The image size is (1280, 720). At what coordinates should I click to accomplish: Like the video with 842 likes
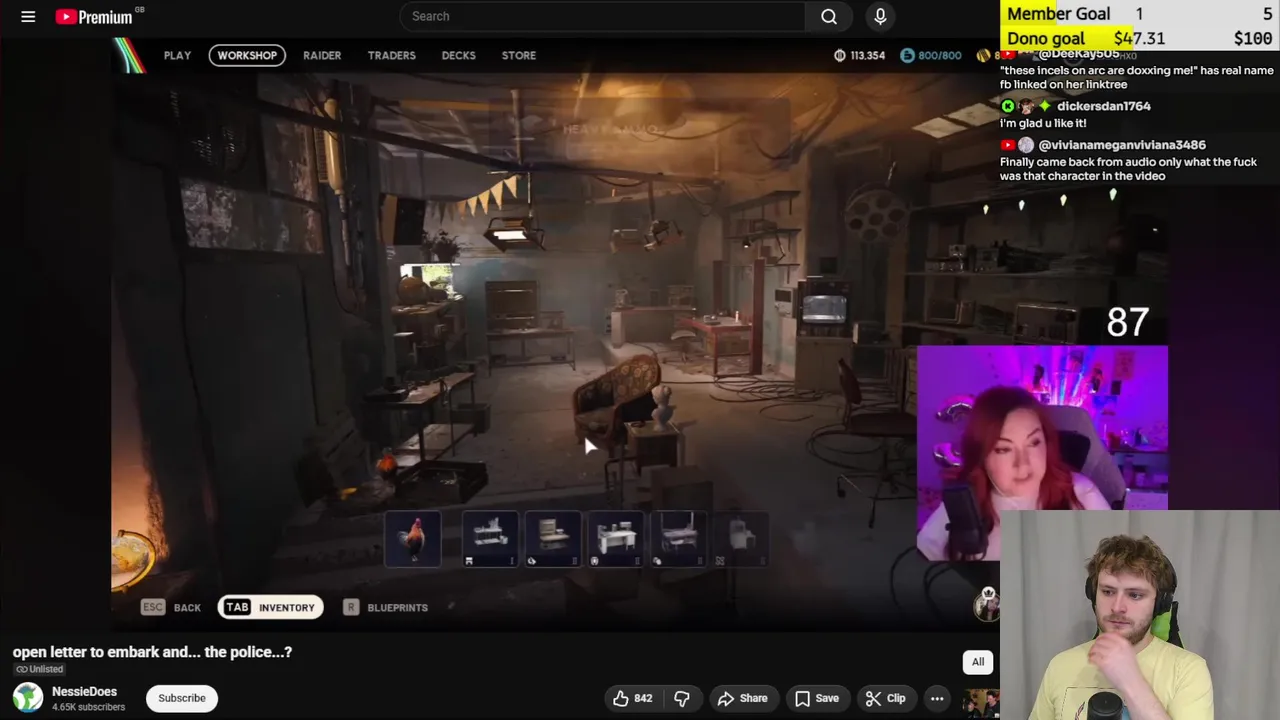pyautogui.click(x=632, y=698)
